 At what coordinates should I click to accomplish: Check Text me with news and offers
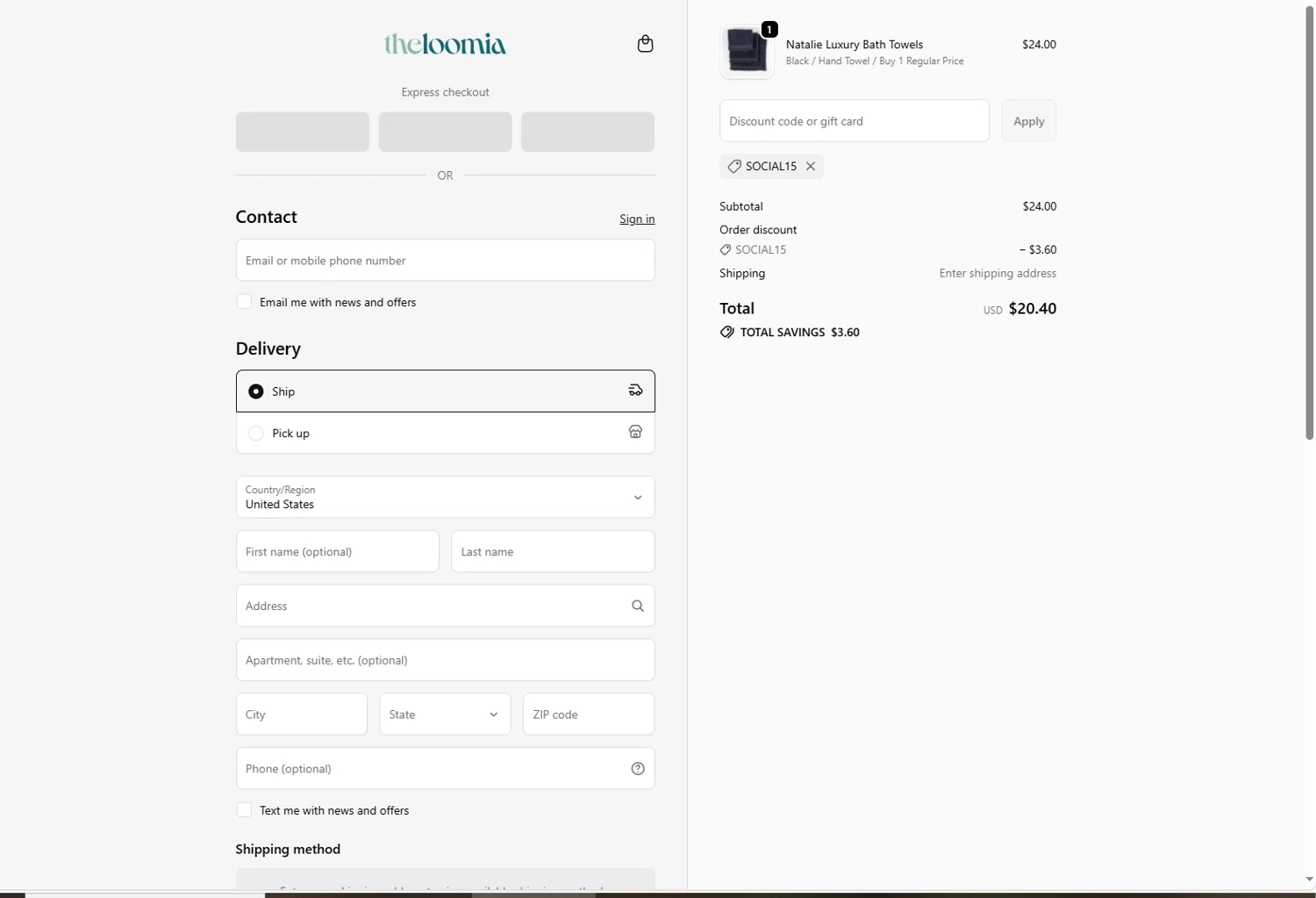click(x=244, y=809)
